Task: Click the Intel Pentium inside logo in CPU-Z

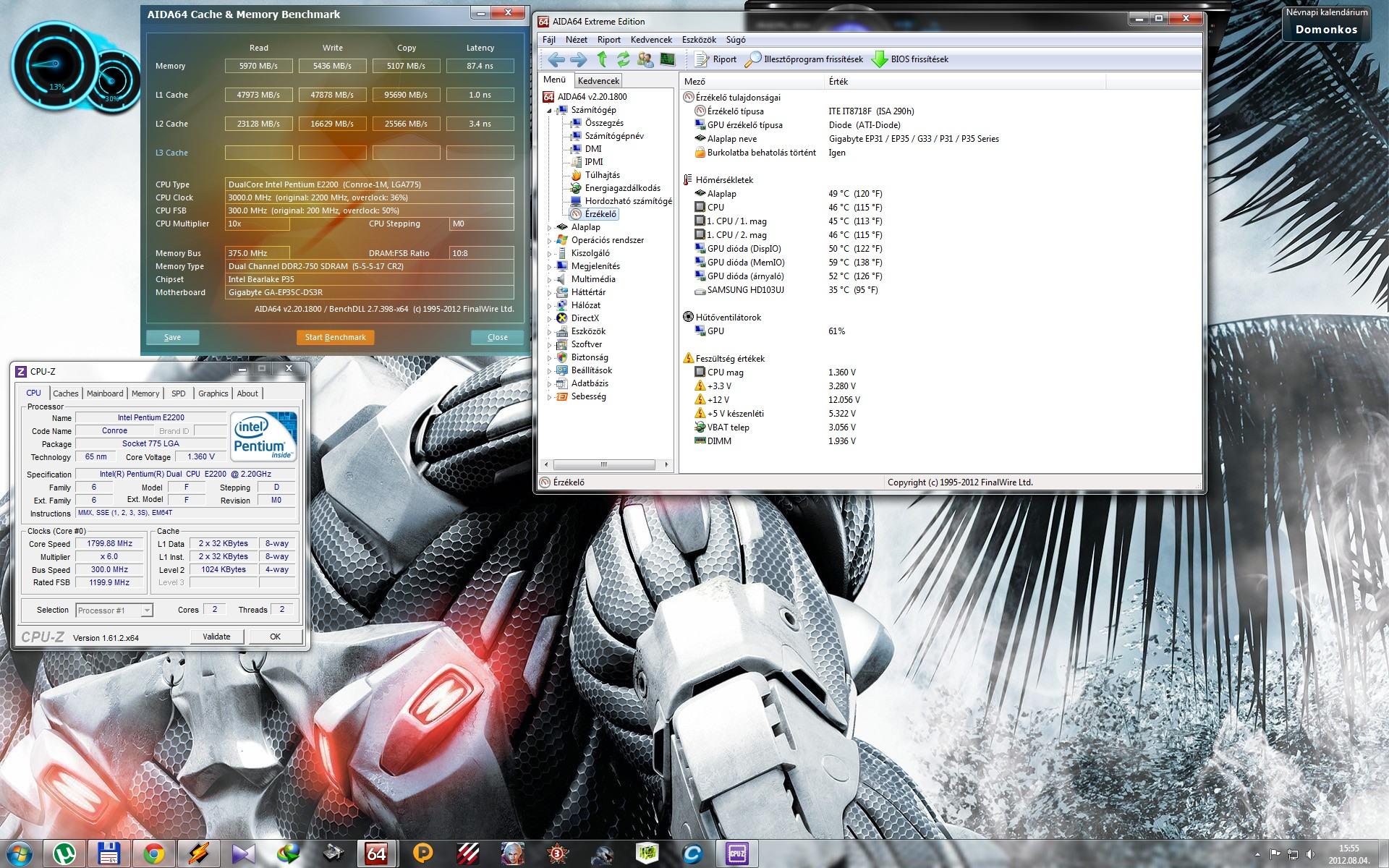Action: (x=264, y=437)
